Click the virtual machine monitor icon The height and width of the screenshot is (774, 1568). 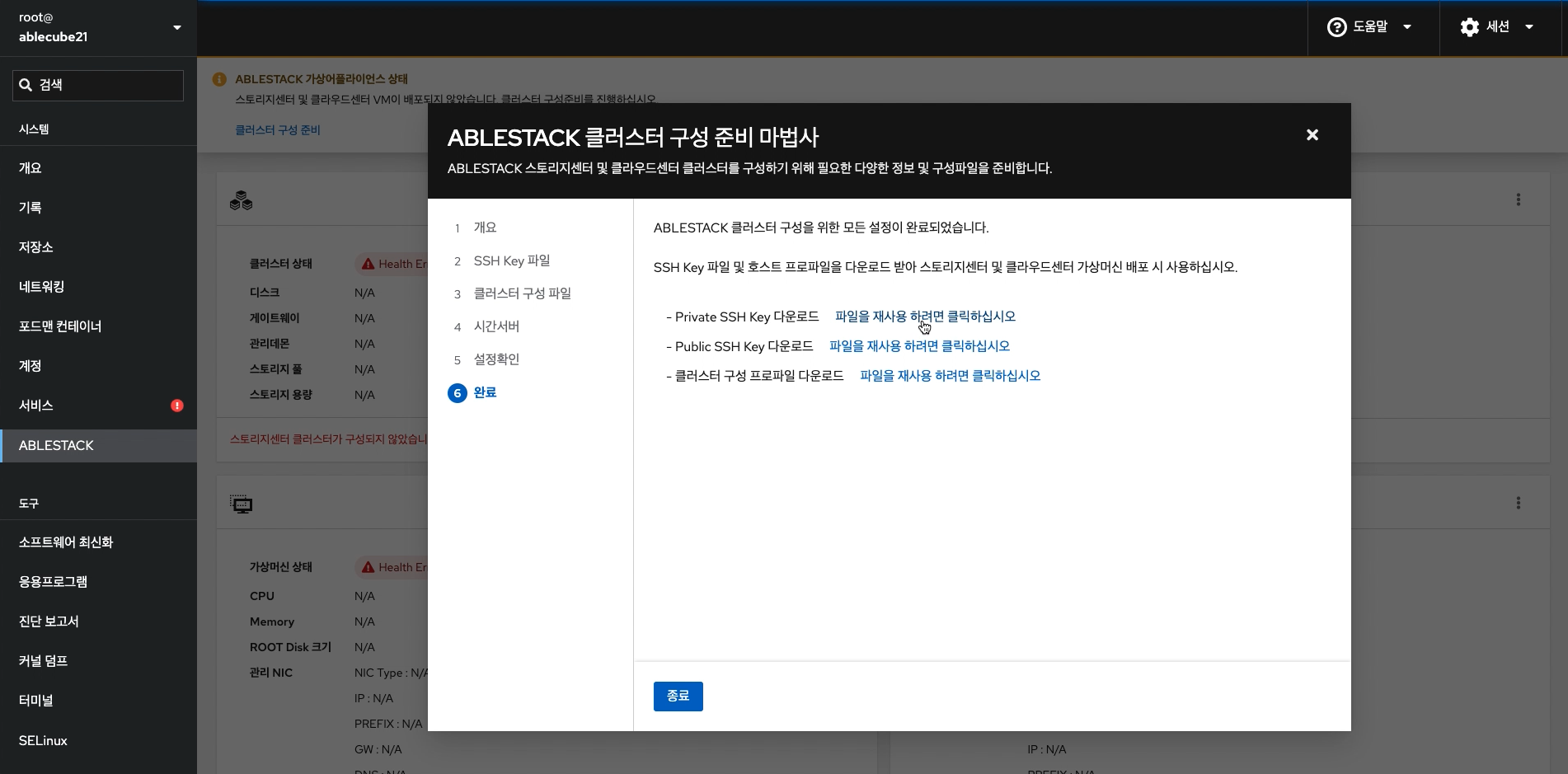tap(241, 504)
